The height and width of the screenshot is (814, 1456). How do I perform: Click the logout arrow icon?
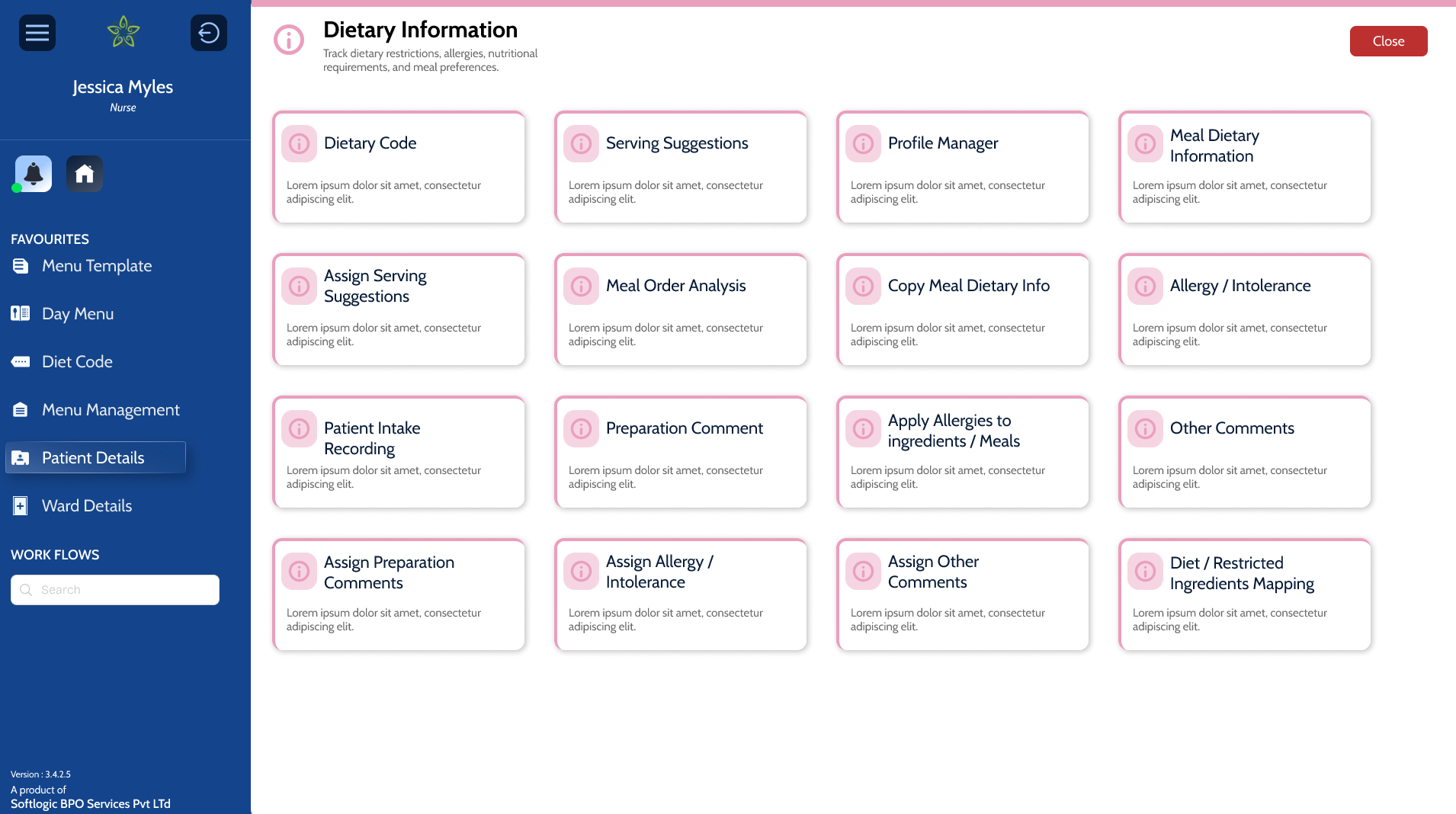[209, 33]
